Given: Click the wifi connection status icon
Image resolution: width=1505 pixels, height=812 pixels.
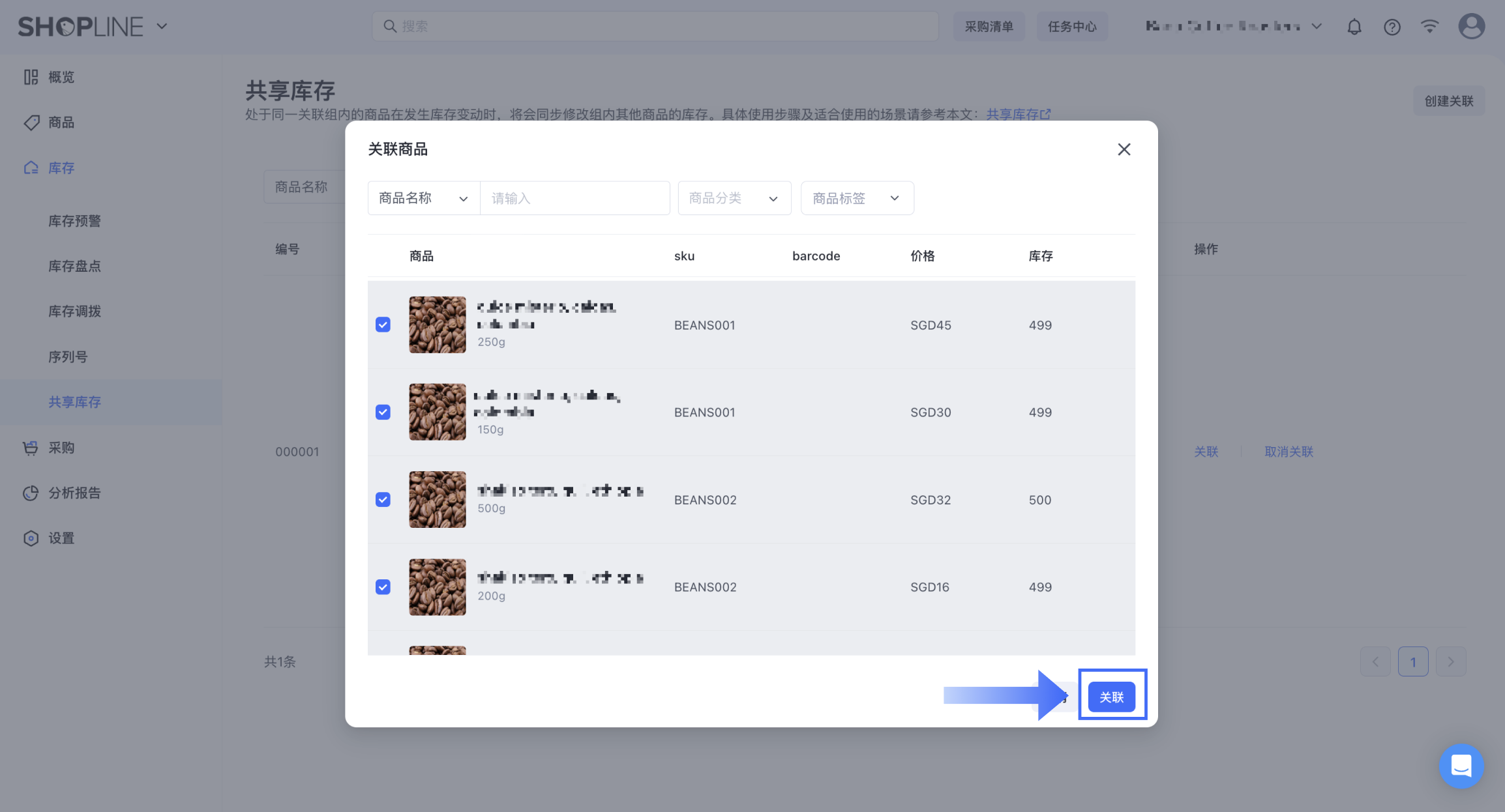Looking at the screenshot, I should pos(1429,27).
